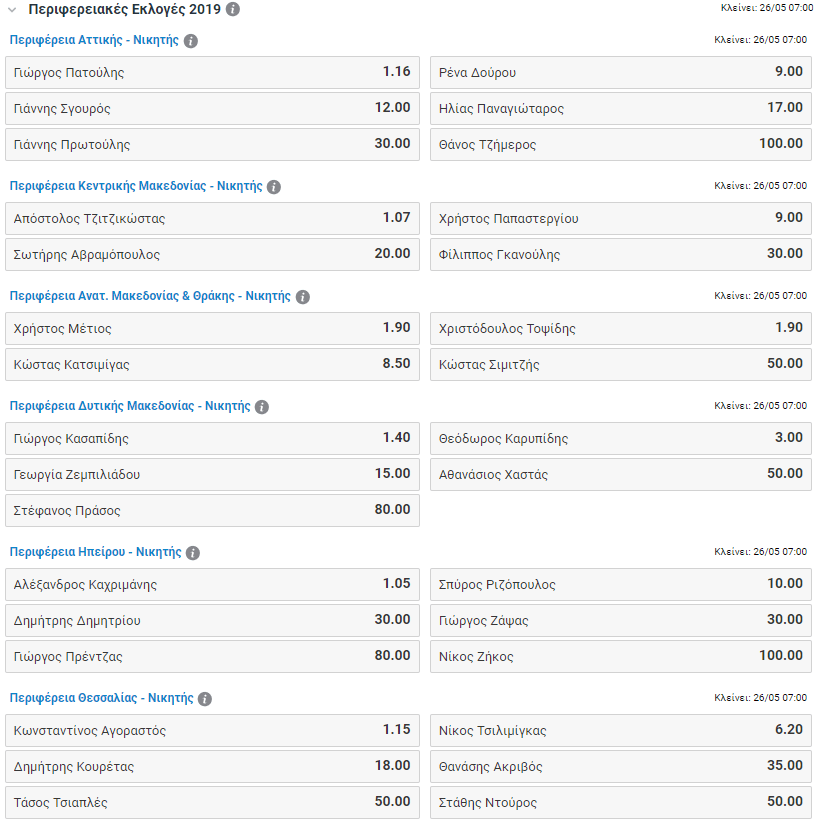Screen dimensions: 817x834
Task: Open the Περιφέρεια Αττικής - Νικητής market link
Action: click(x=94, y=41)
